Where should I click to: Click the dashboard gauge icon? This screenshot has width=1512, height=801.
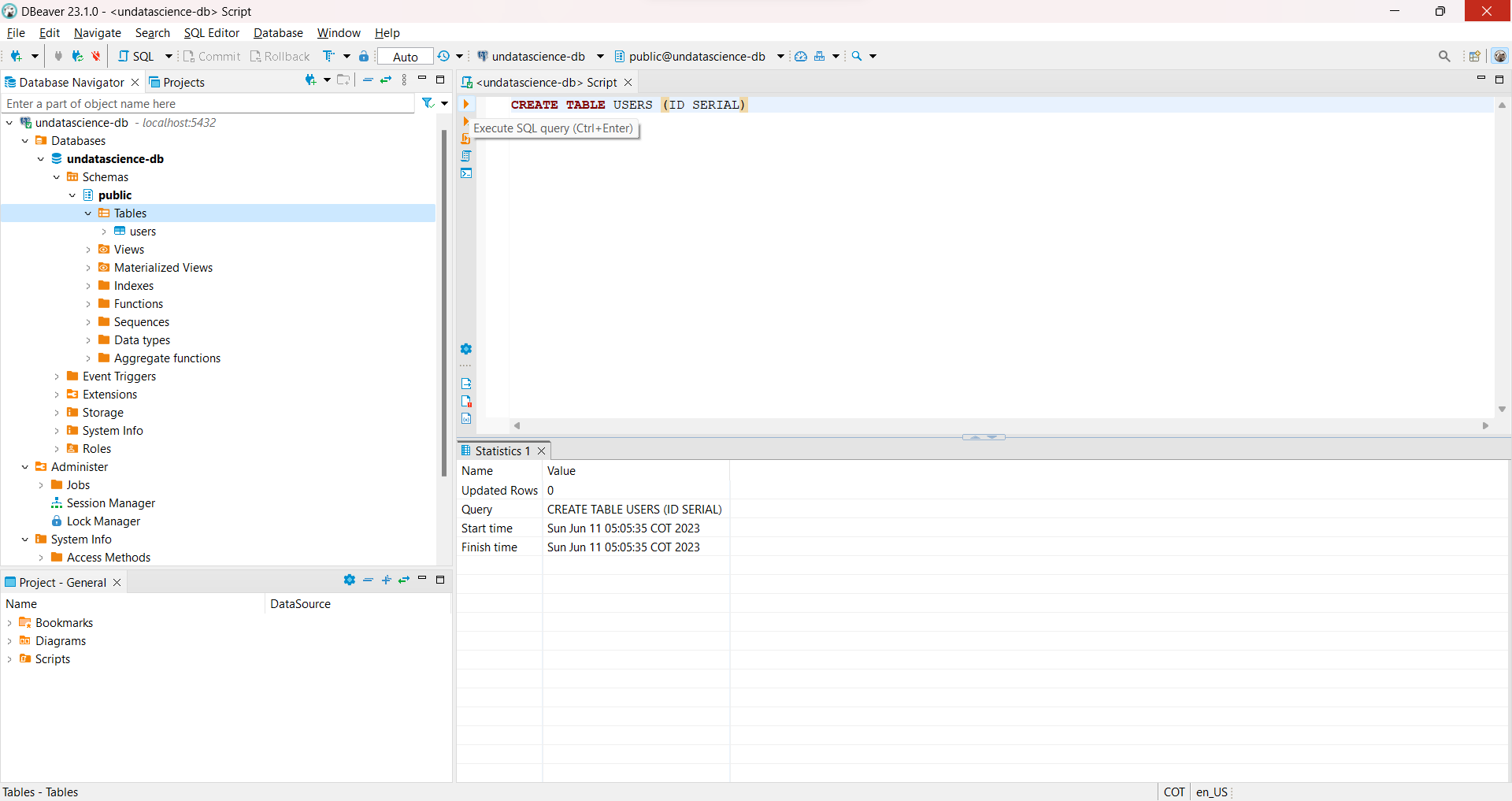coord(801,56)
